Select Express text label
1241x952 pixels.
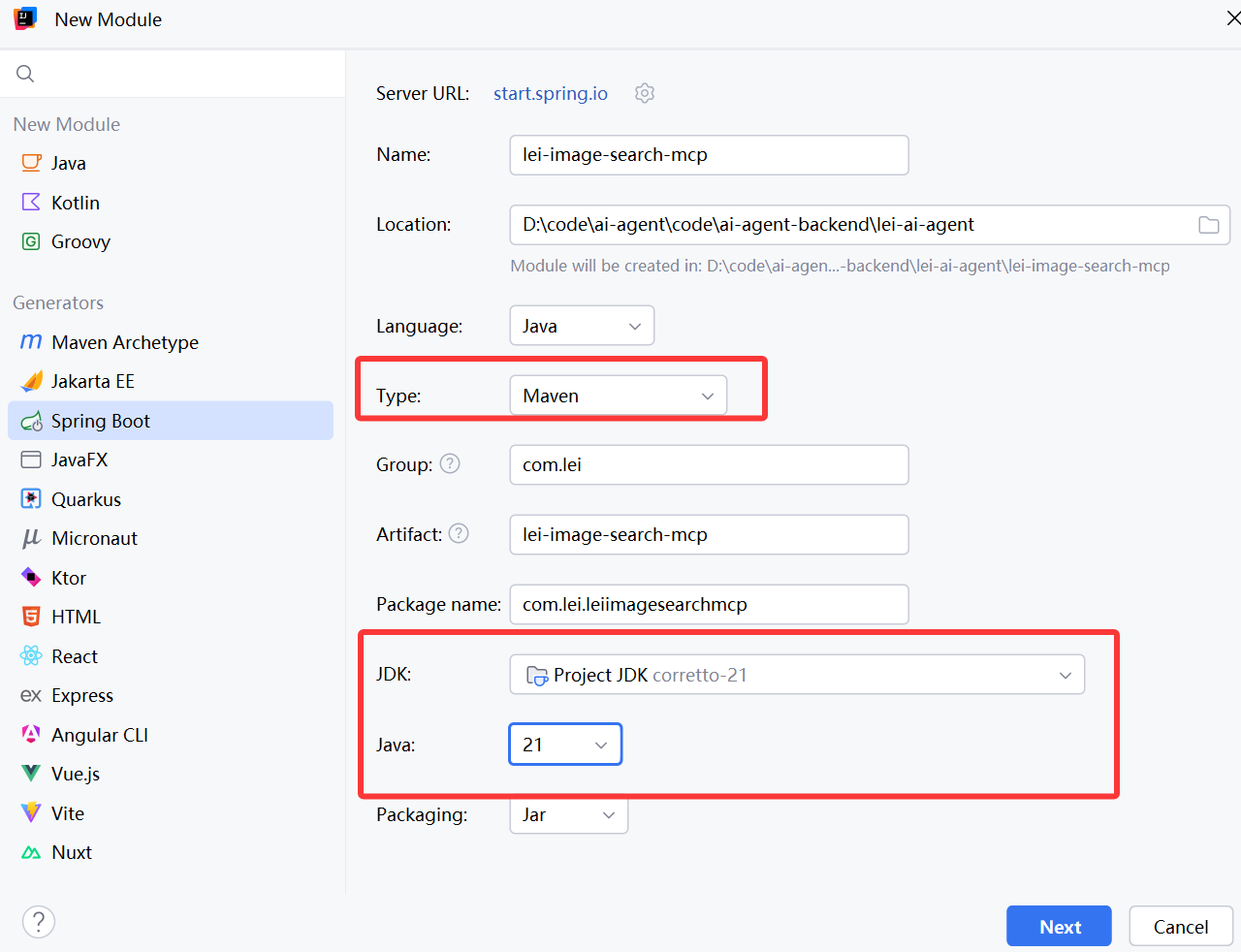(x=82, y=695)
